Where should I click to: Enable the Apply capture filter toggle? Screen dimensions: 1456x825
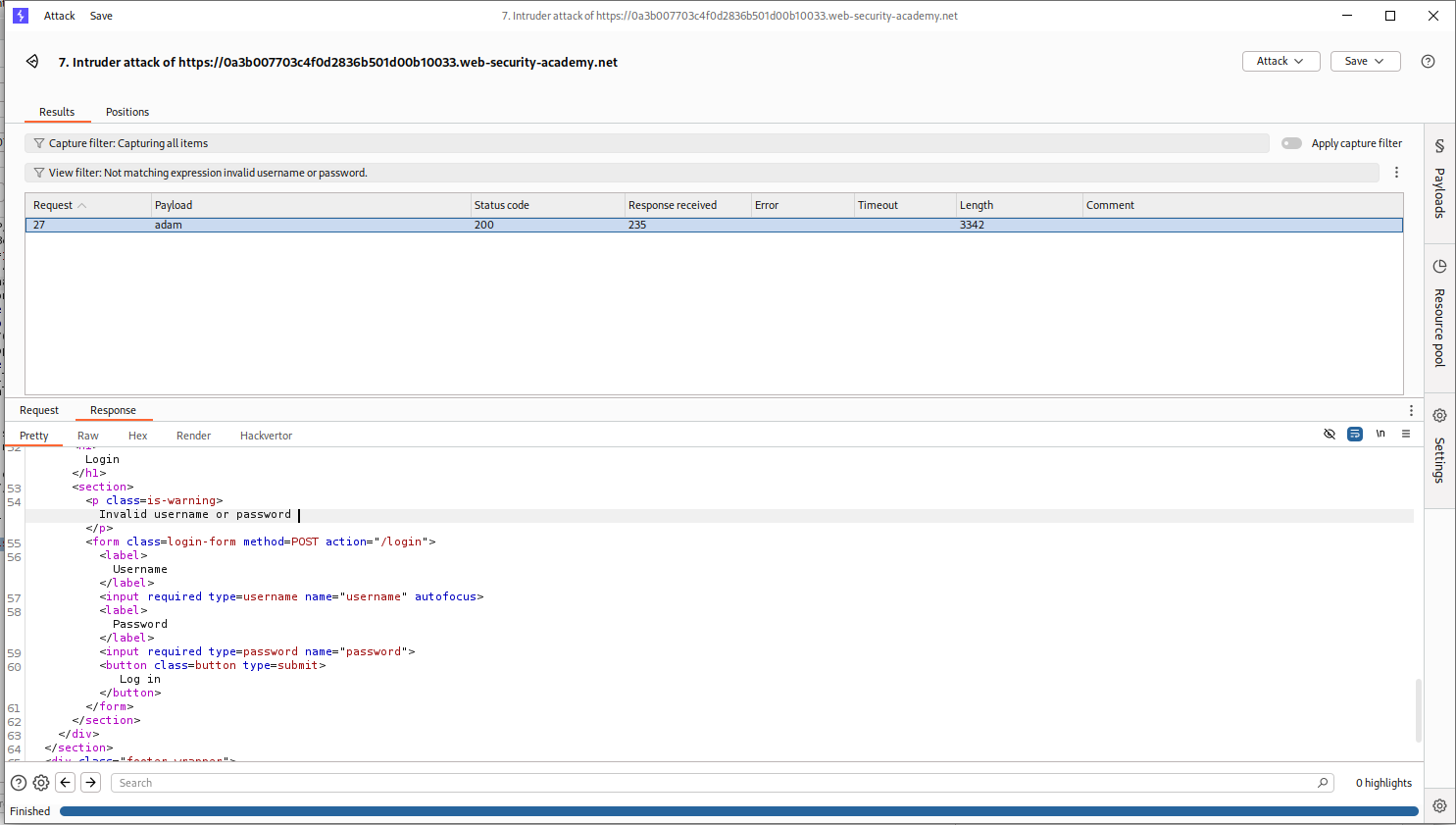[1291, 143]
